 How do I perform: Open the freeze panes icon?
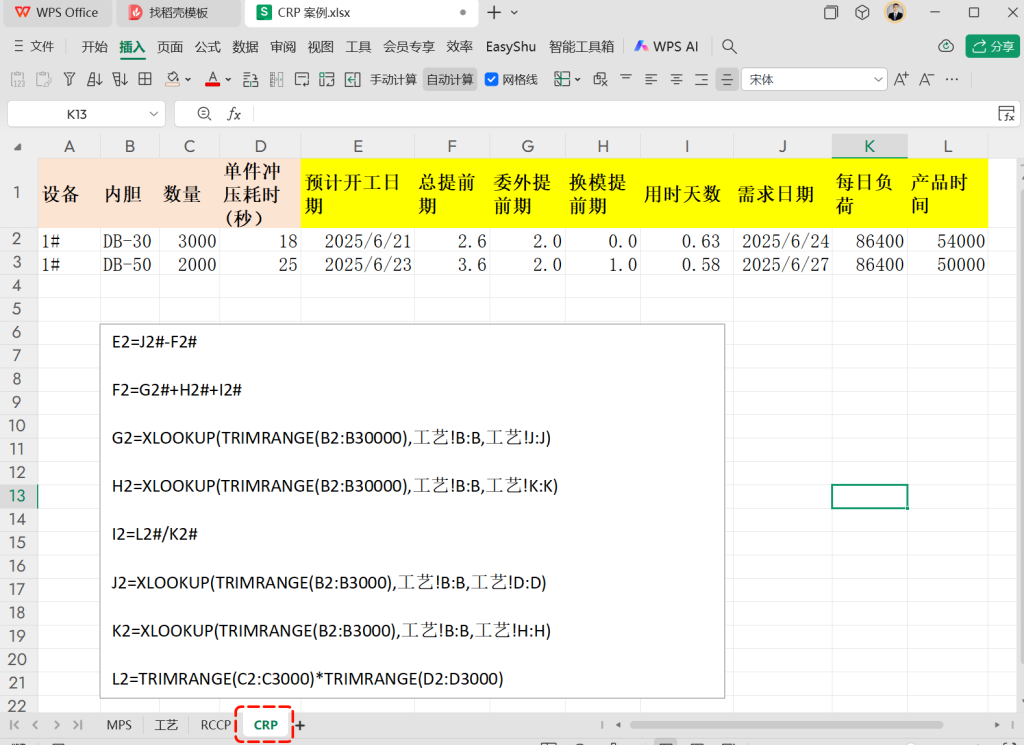(x=562, y=80)
